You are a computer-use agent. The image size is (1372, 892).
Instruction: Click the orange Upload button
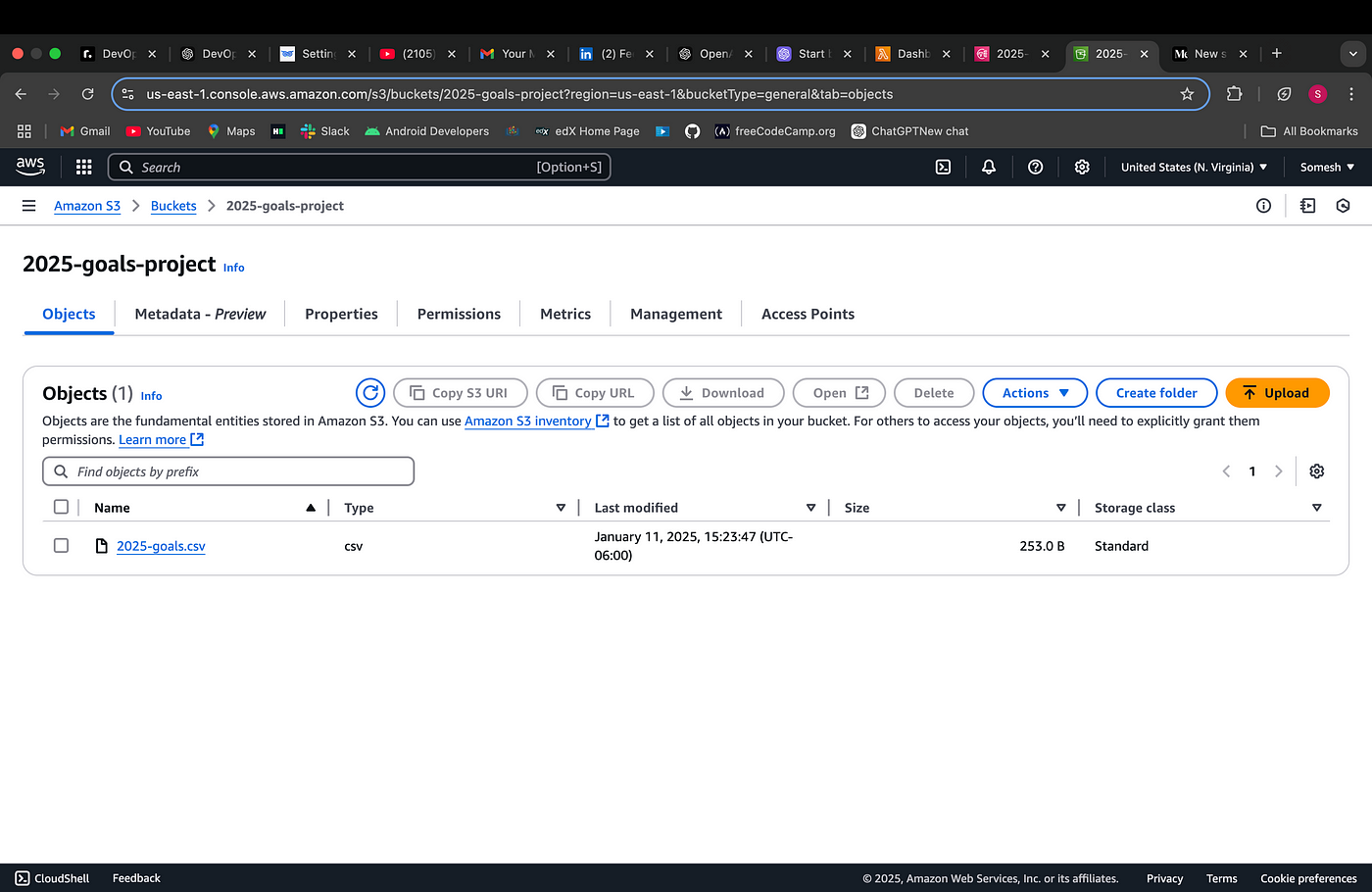pos(1277,393)
